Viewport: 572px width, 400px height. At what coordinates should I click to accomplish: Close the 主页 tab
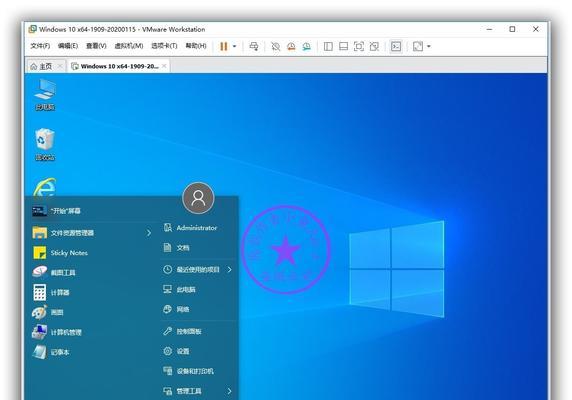click(x=60, y=66)
